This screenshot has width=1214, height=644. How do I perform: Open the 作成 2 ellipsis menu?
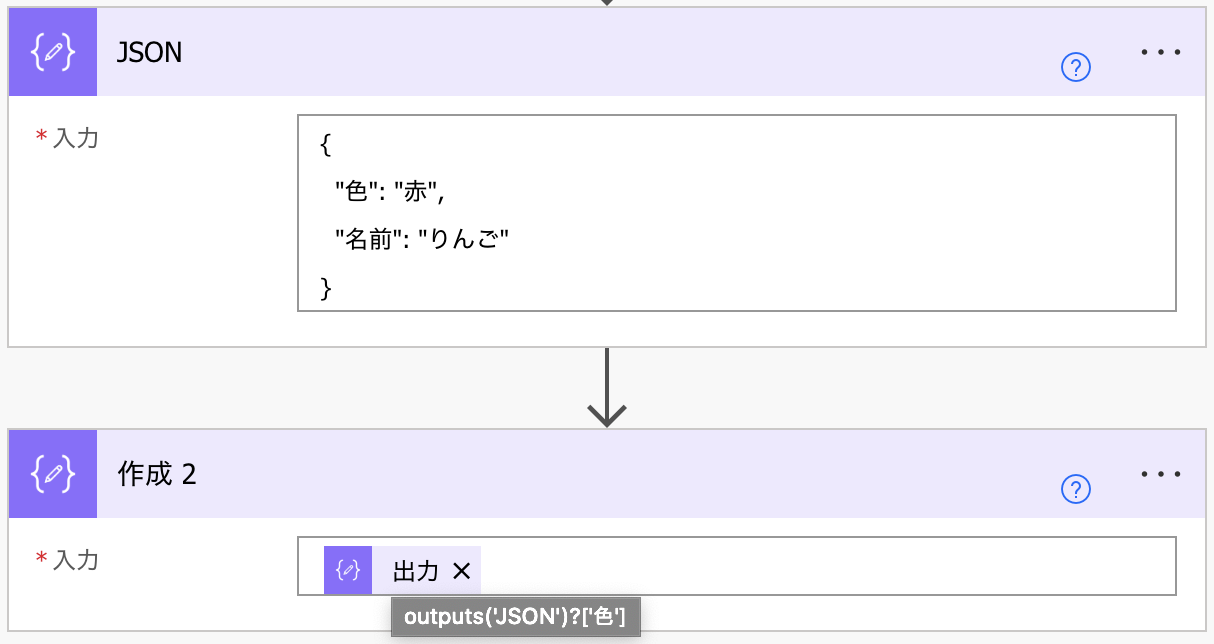(1161, 473)
